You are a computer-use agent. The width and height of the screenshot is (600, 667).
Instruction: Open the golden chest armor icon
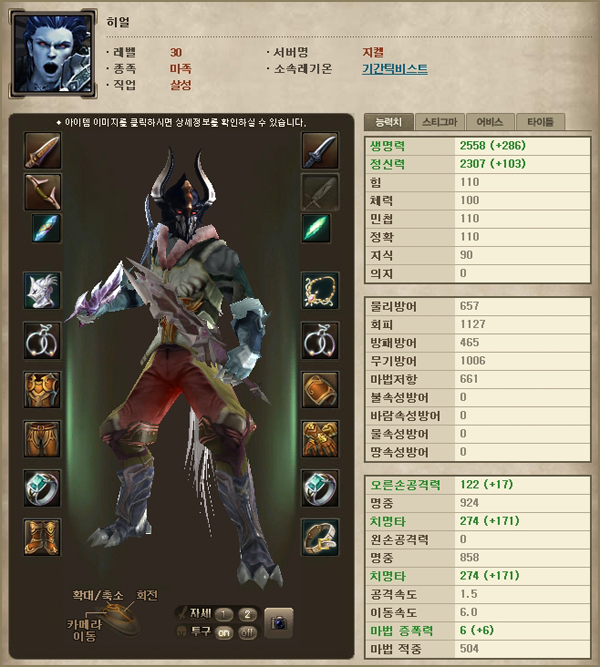[x=42, y=389]
